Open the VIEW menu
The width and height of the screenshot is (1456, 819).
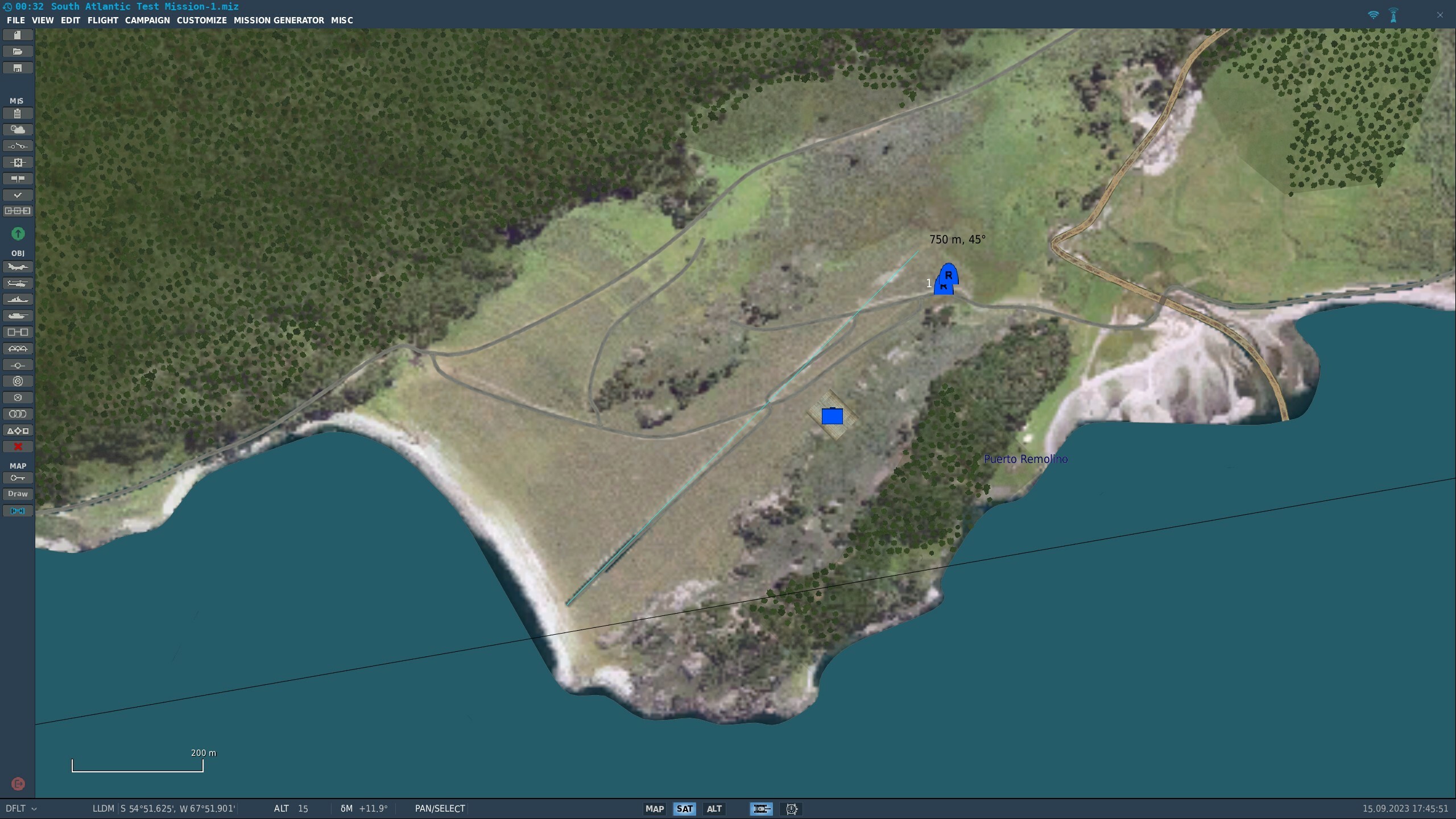tap(43, 20)
